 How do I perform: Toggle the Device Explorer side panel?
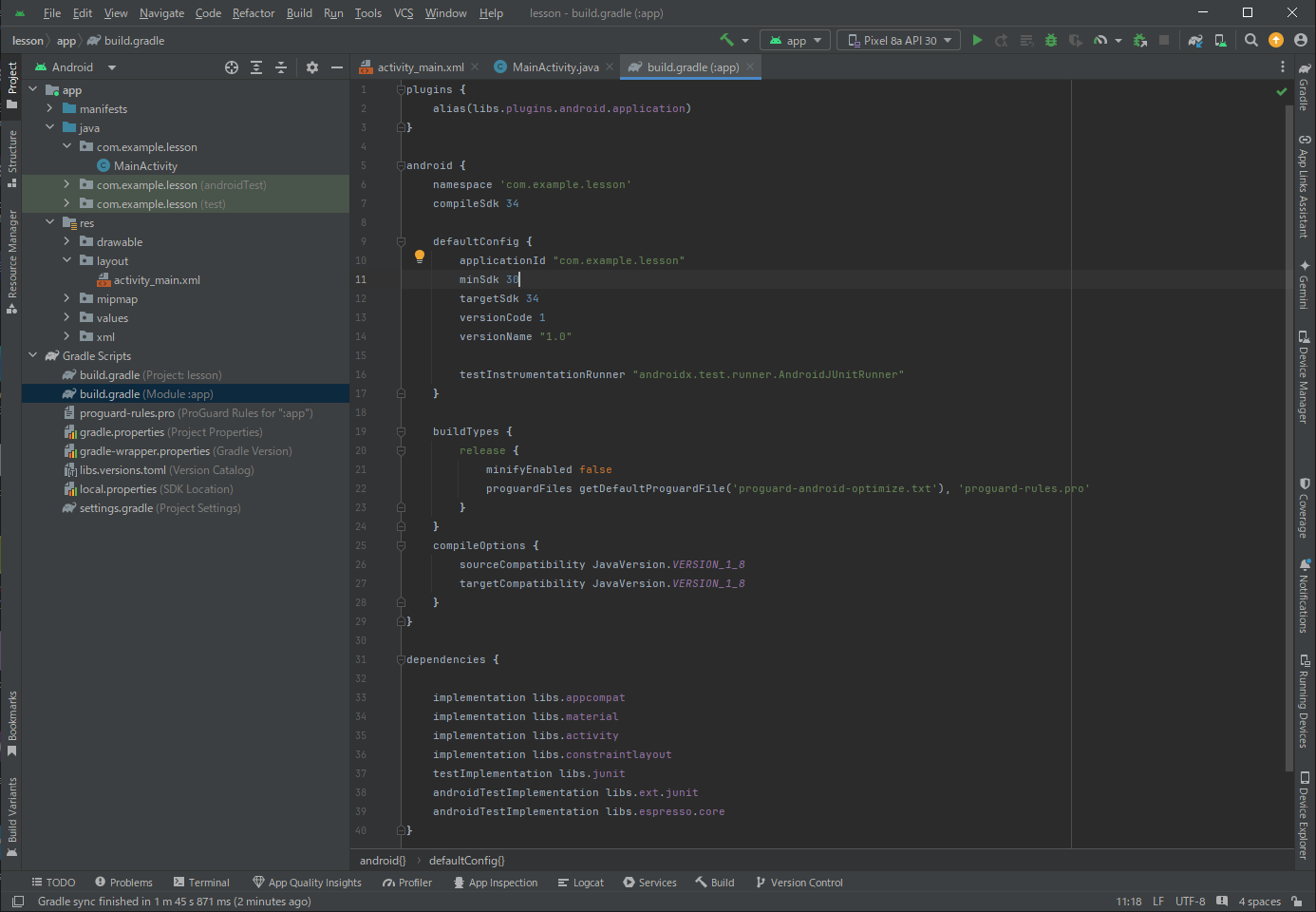coord(1305,816)
